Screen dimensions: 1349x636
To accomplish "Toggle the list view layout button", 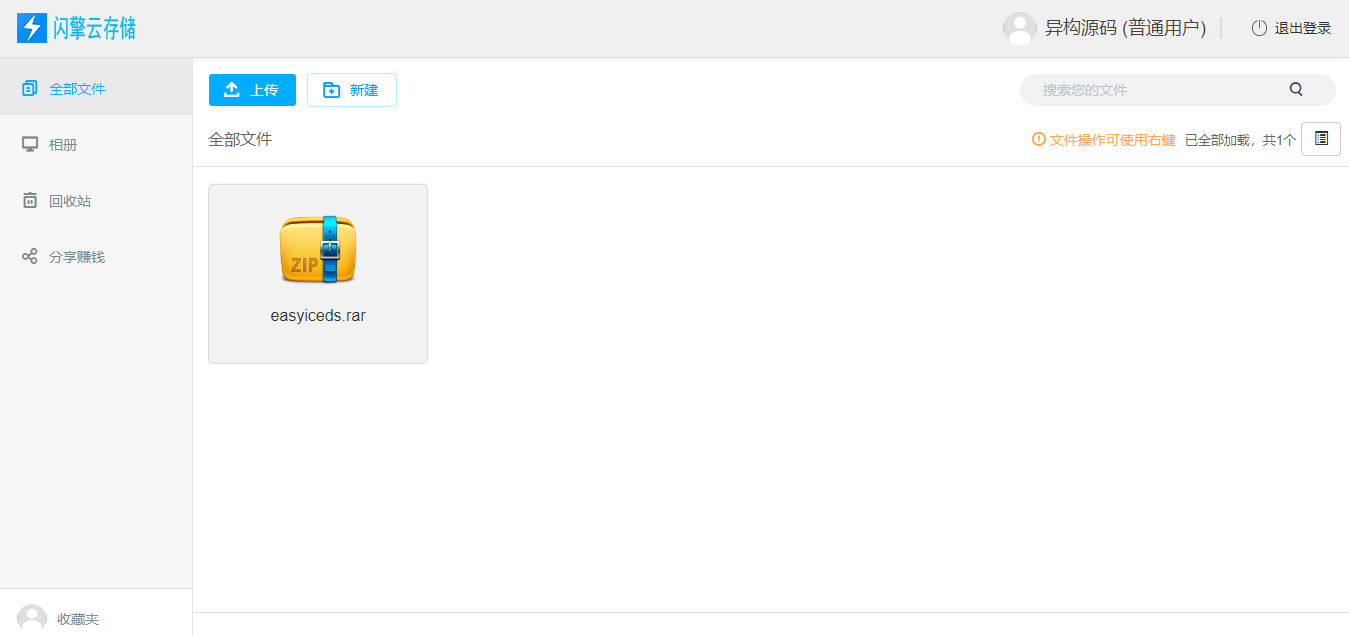I will (x=1321, y=139).
